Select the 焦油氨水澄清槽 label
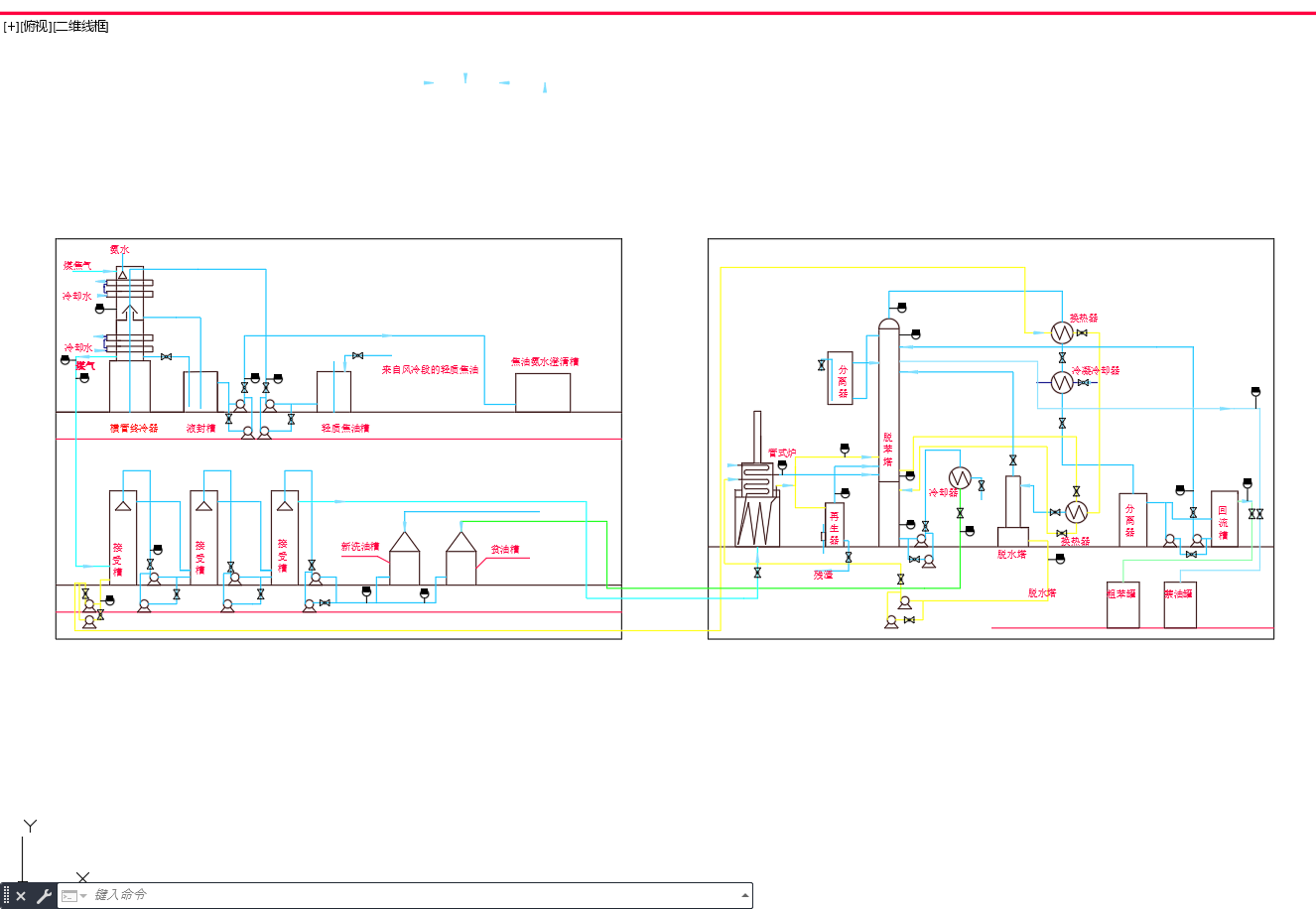This screenshot has height=909, width=1316. point(545,362)
